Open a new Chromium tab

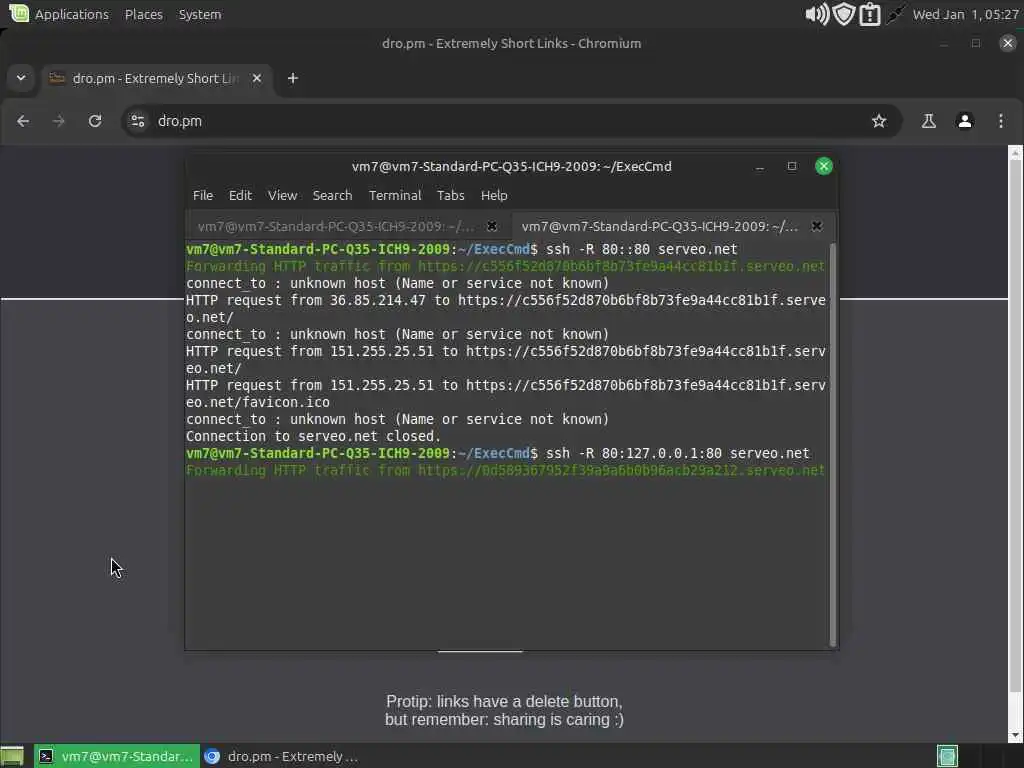pos(293,78)
